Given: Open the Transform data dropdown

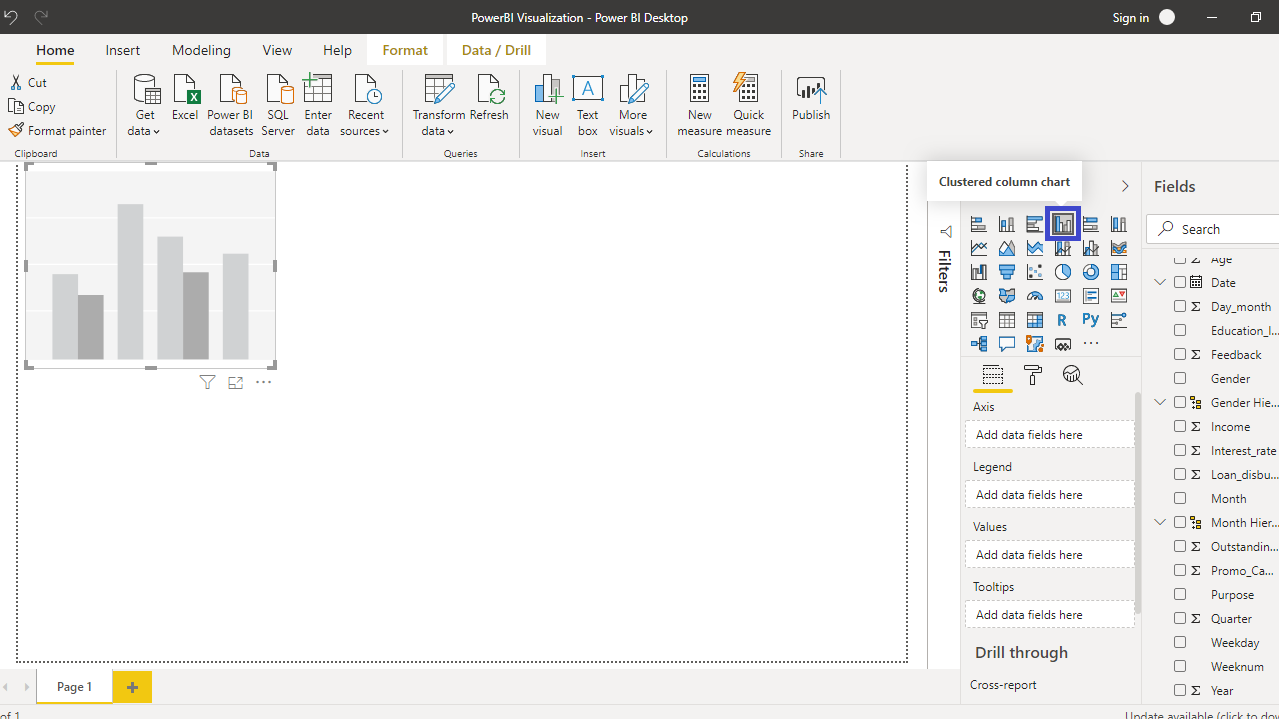Looking at the screenshot, I should point(438,105).
